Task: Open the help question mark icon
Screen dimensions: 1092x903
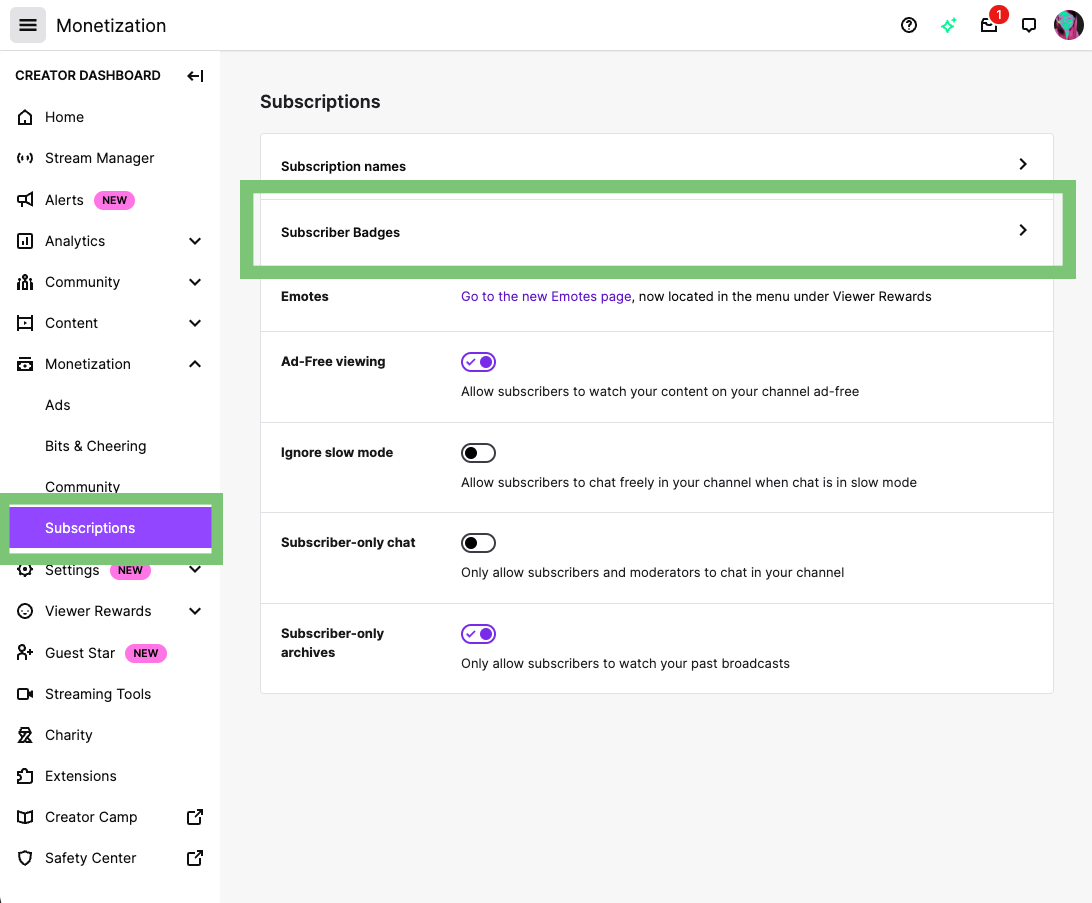Action: [x=908, y=25]
